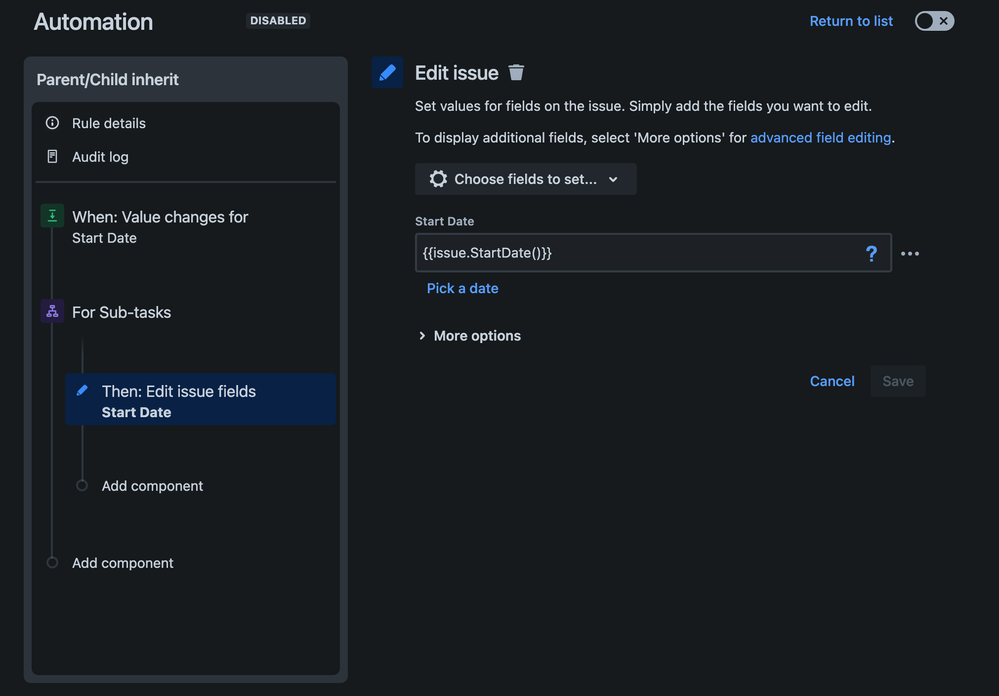Expand More options section
The image size is (999, 696).
(x=470, y=336)
